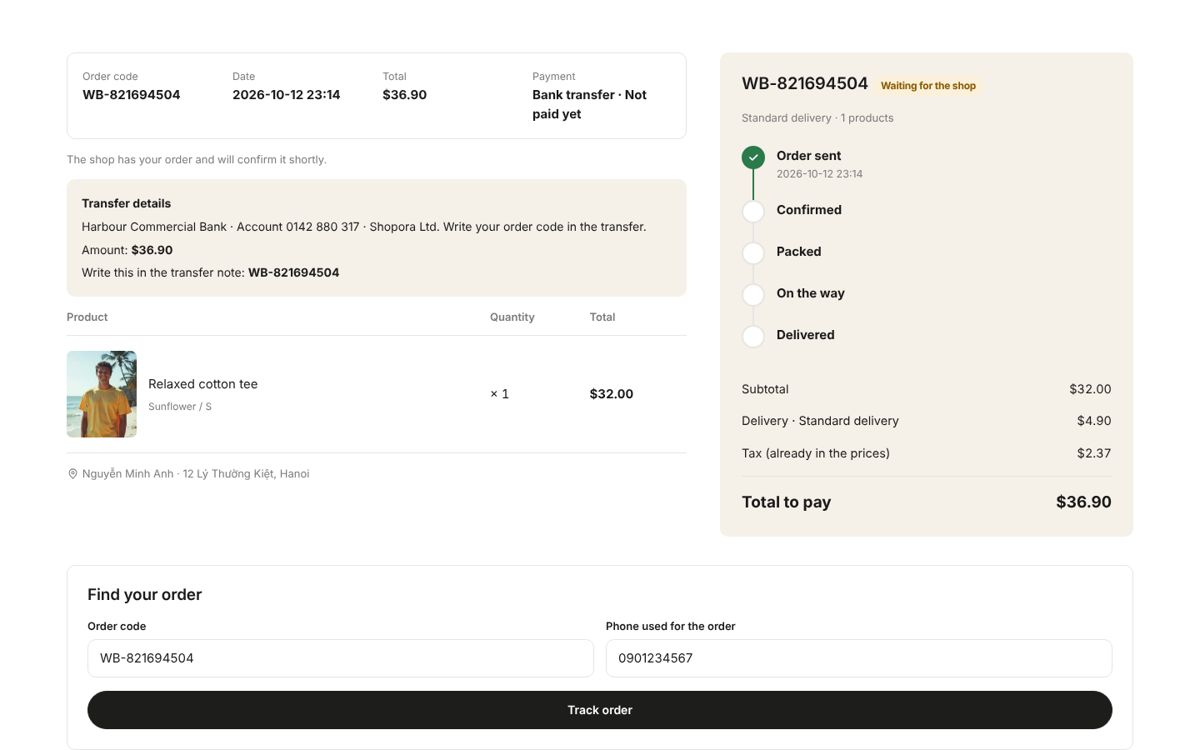
Task: Click the Quantity column header
Action: pos(512,317)
